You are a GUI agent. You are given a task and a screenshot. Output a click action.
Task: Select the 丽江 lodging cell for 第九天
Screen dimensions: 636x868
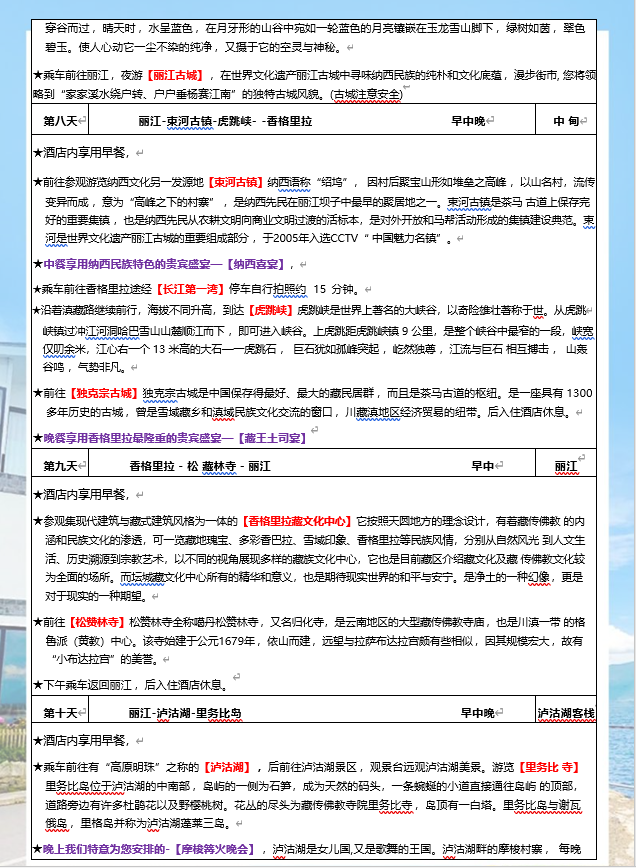click(566, 463)
